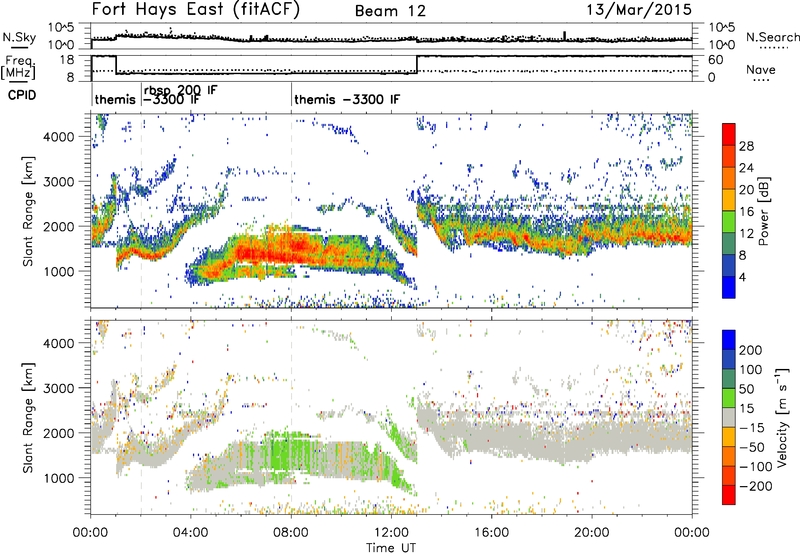Viewport: 800px width, 554px height.
Task: Click the 'Velocity [m s-1]' colorbar label
Action: tap(781, 417)
